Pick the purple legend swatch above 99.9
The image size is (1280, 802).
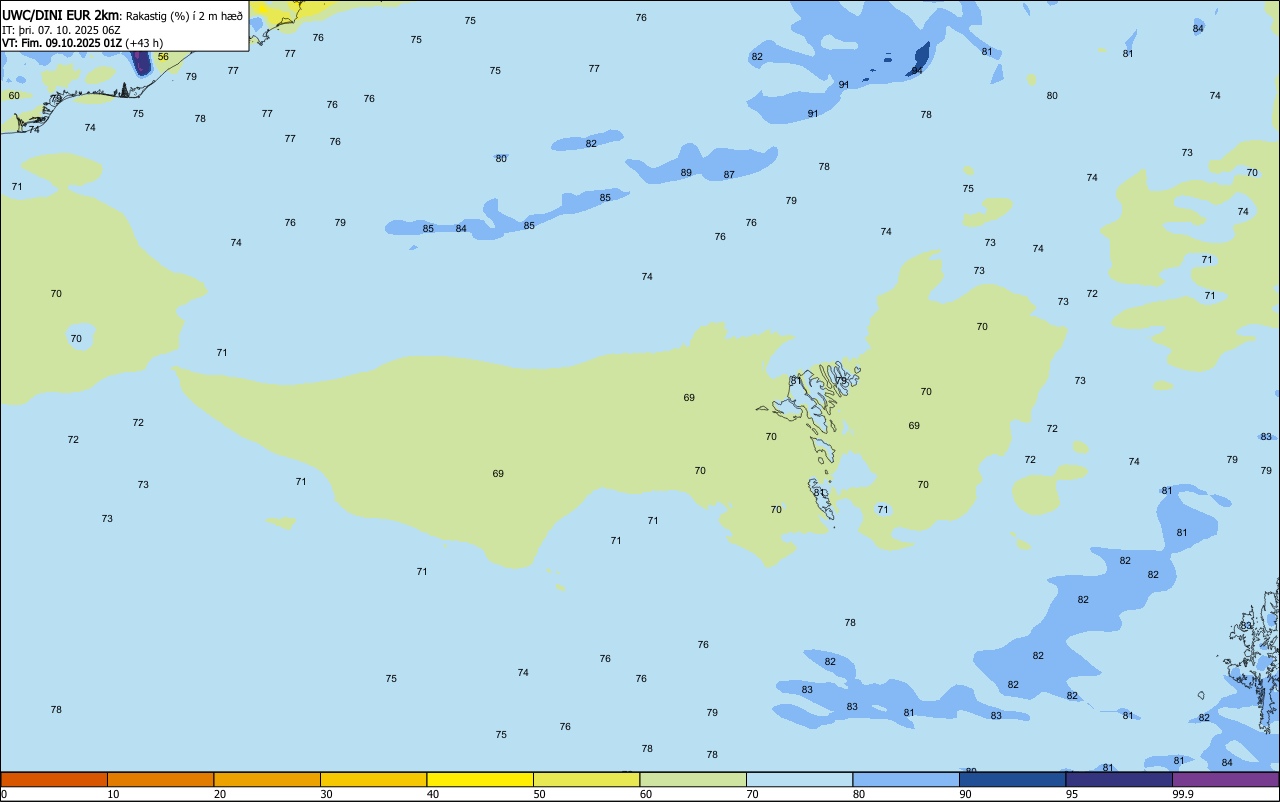(x=1225, y=779)
